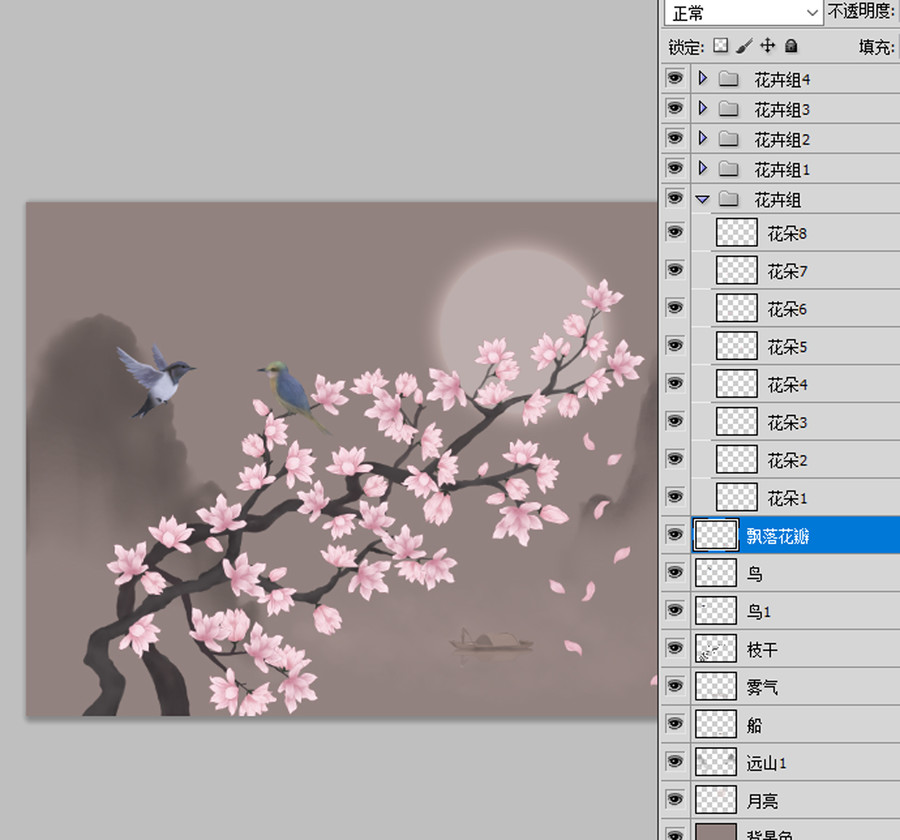900x840 pixels.
Task: Toggle visibility of layer 花朵3
Action: coord(675,421)
